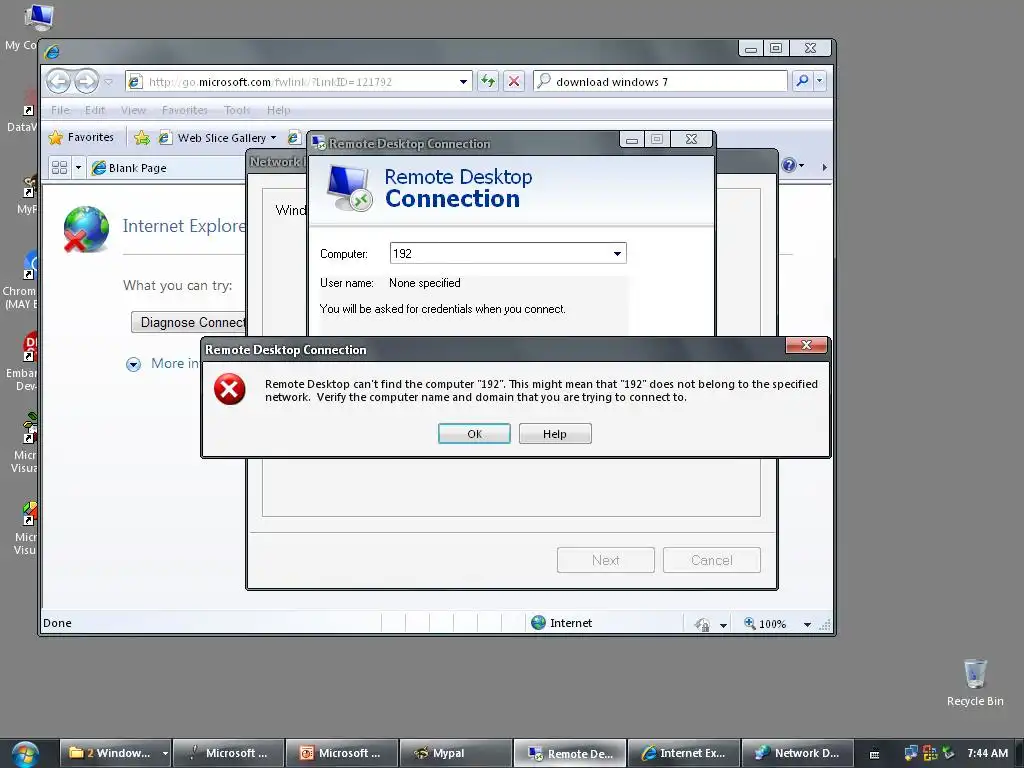Screen dimensions: 1024x768
Task: Click the protected mode icon in IE status bar
Action: coord(702,624)
